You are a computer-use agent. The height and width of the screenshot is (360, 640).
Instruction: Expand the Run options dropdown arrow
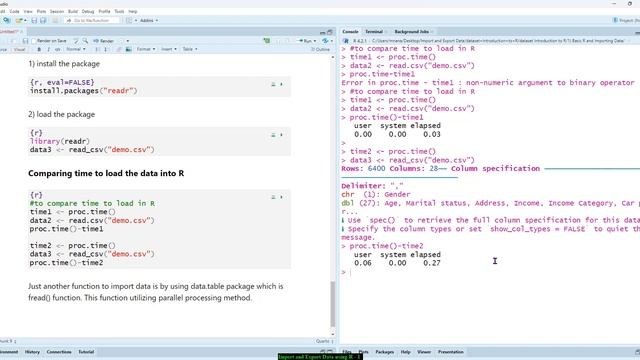315,41
